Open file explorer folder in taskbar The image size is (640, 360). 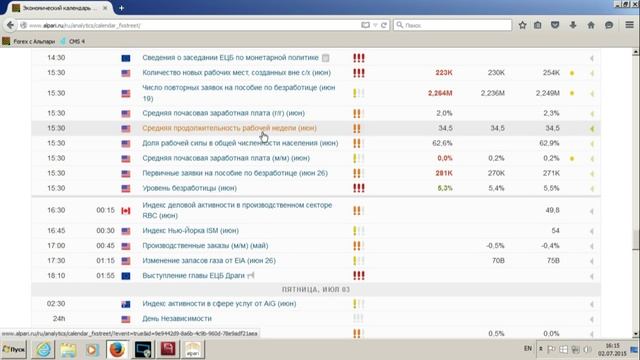(x=68, y=349)
